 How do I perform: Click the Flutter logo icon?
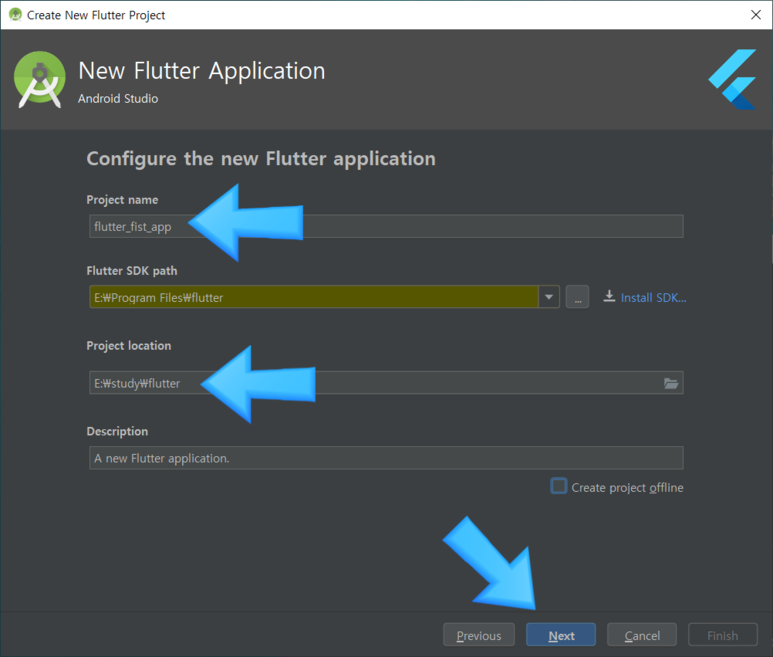pyautogui.click(x=733, y=79)
